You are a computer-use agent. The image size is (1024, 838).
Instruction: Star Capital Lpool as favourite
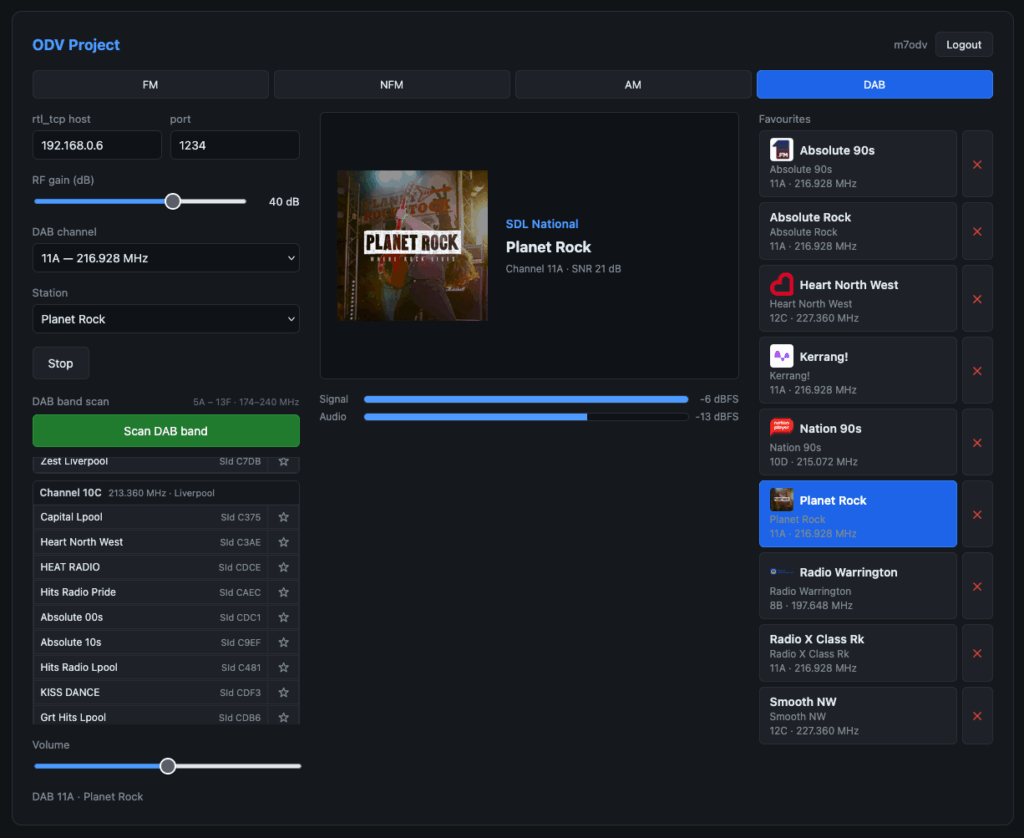(x=283, y=517)
